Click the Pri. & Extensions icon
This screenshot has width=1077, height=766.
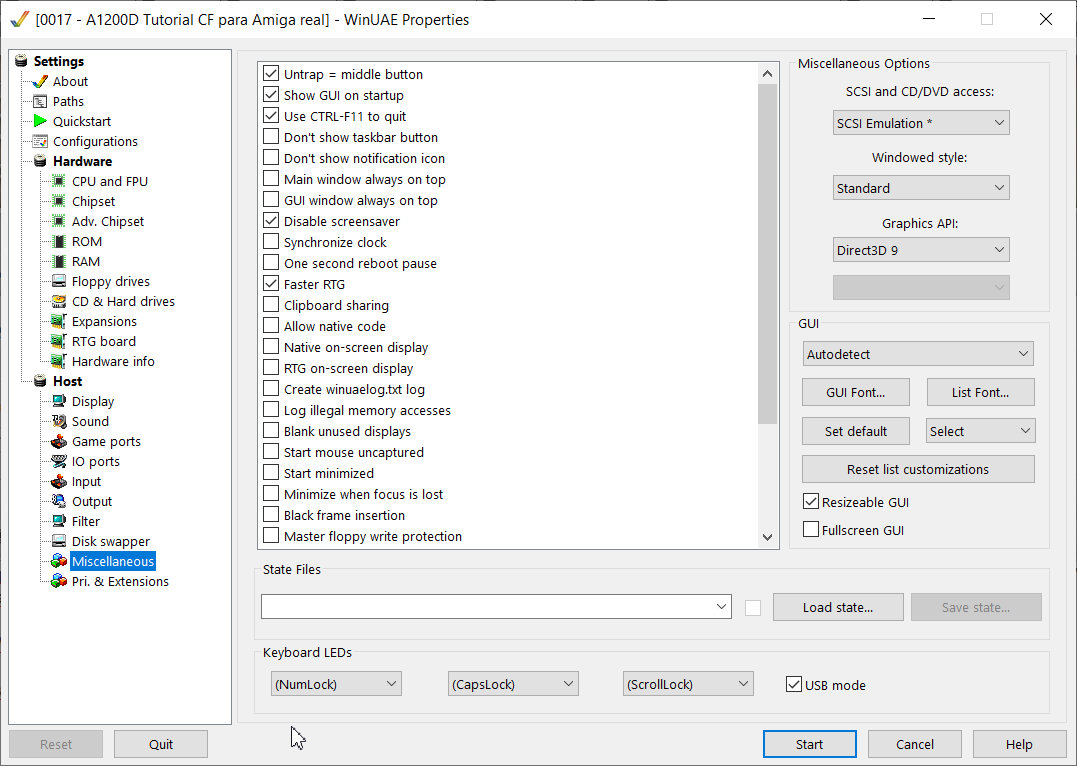coord(59,581)
